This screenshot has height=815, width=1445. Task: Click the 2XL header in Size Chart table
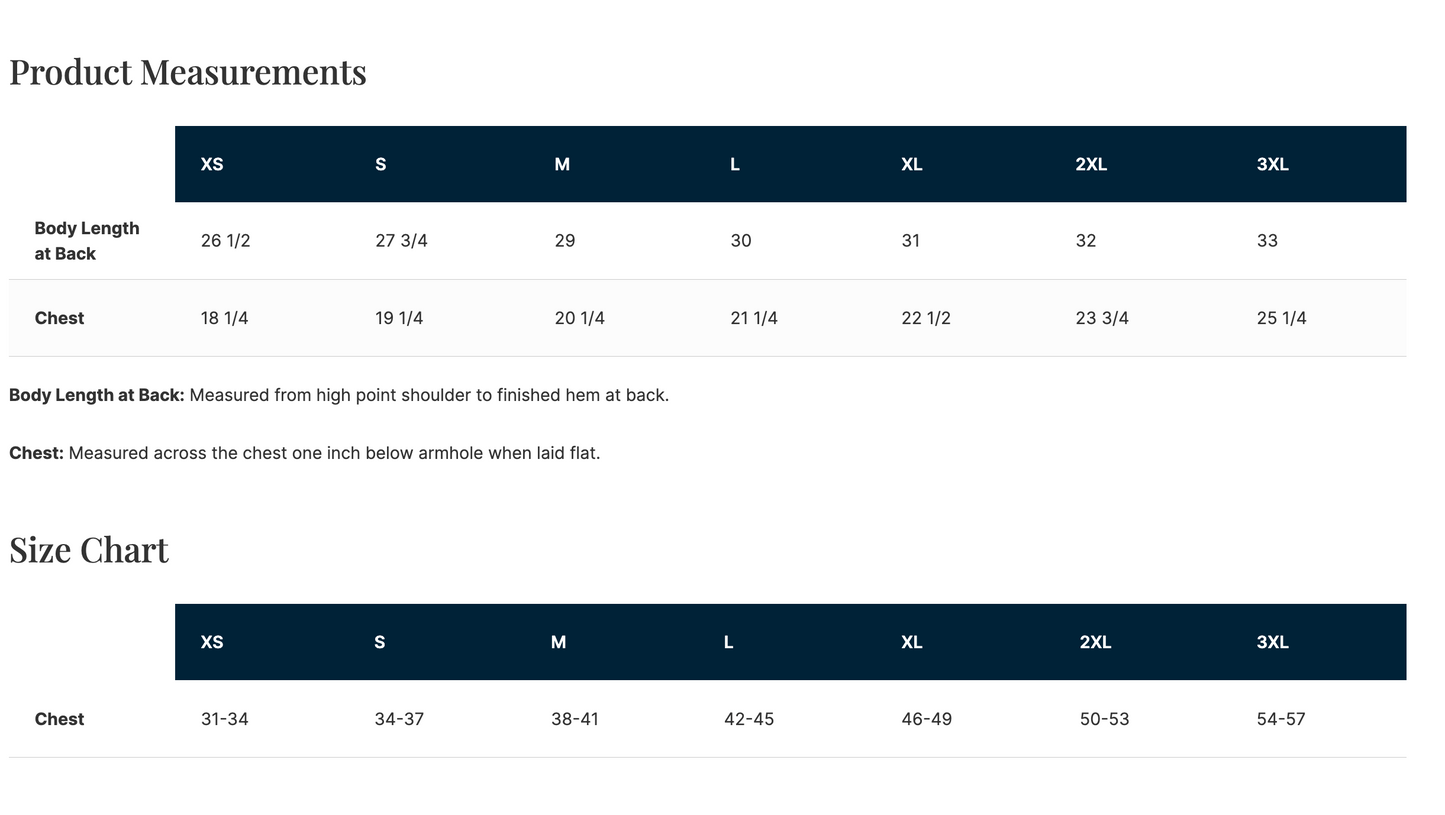(1095, 642)
